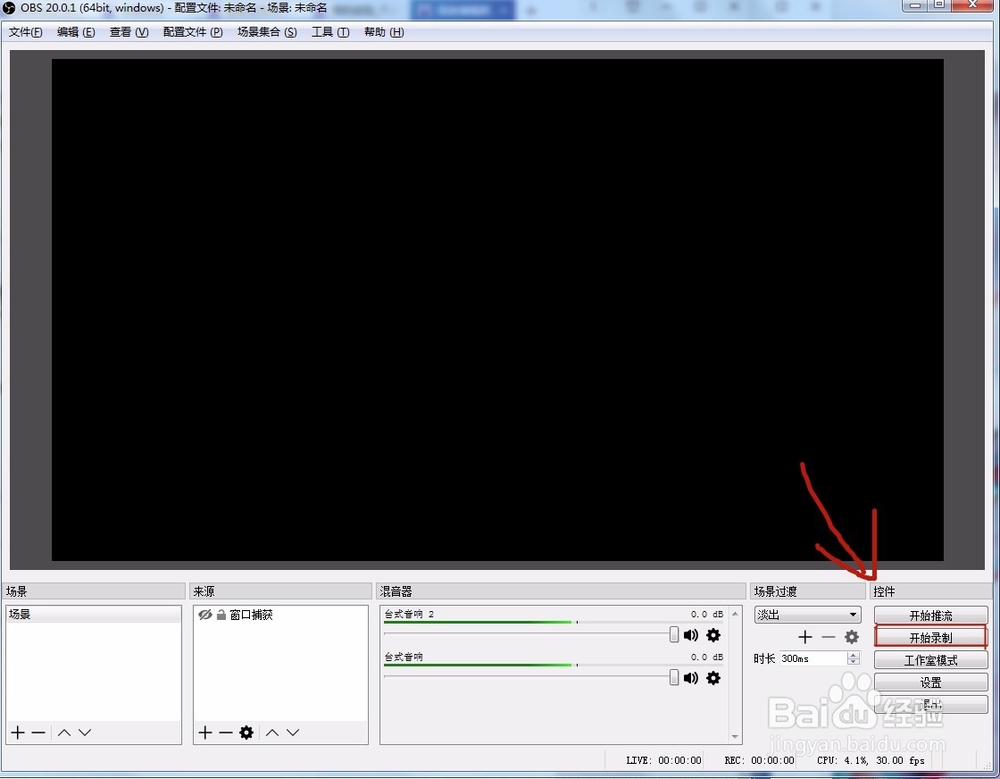Open transition properties gear icon

point(851,637)
